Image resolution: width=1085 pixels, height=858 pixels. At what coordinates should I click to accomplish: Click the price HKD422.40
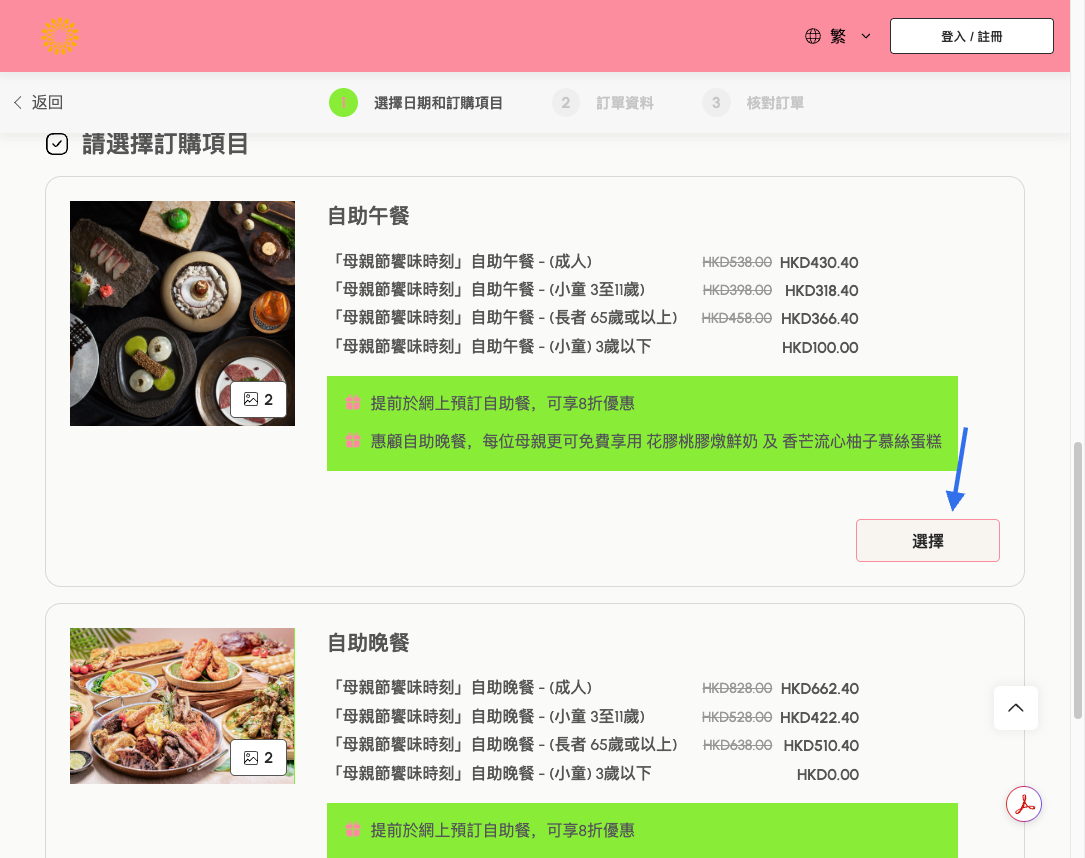point(819,718)
